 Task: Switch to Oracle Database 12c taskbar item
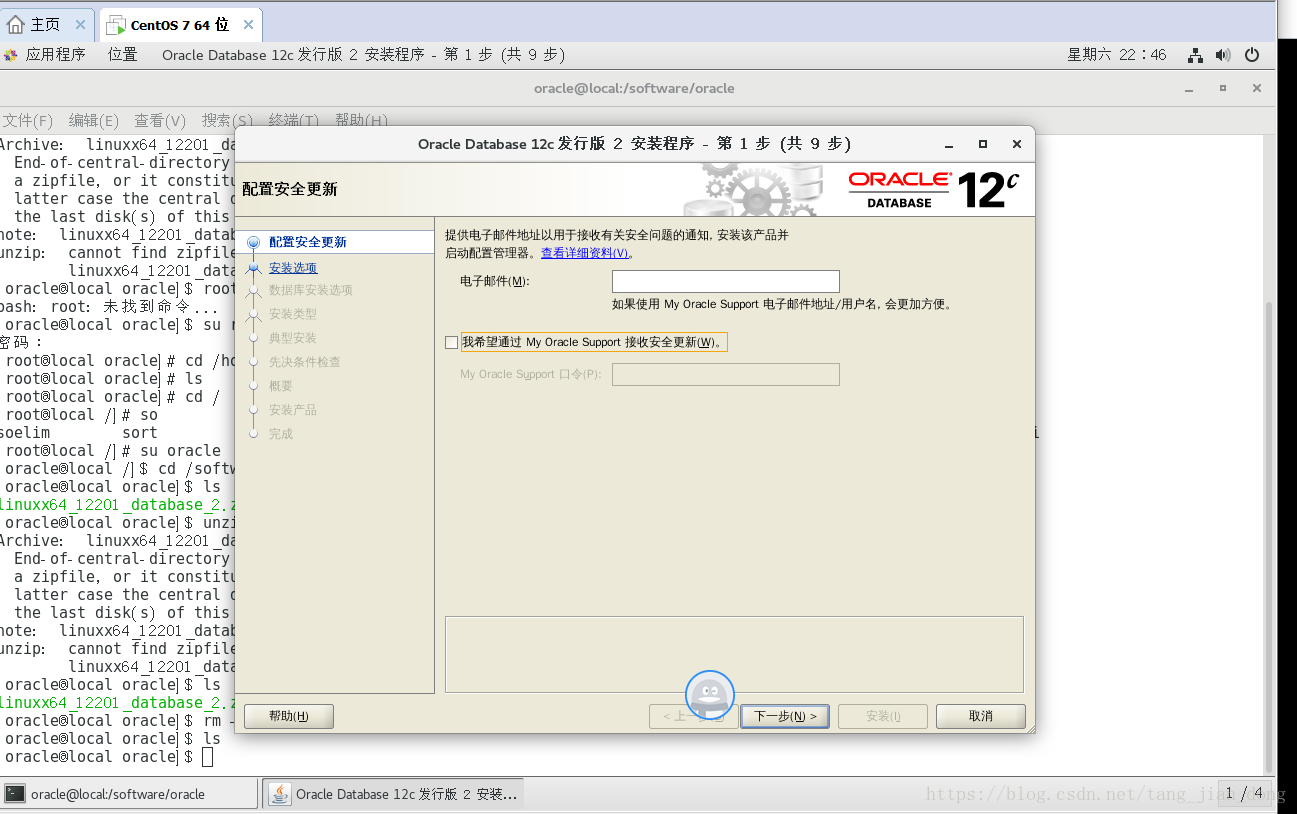coord(393,794)
